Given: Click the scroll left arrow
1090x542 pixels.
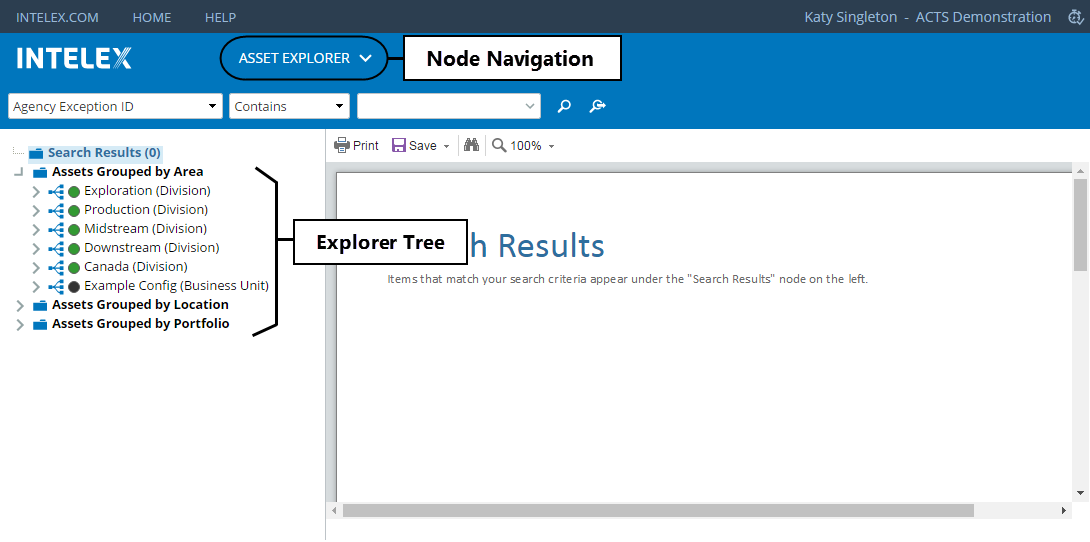Looking at the screenshot, I should (334, 511).
